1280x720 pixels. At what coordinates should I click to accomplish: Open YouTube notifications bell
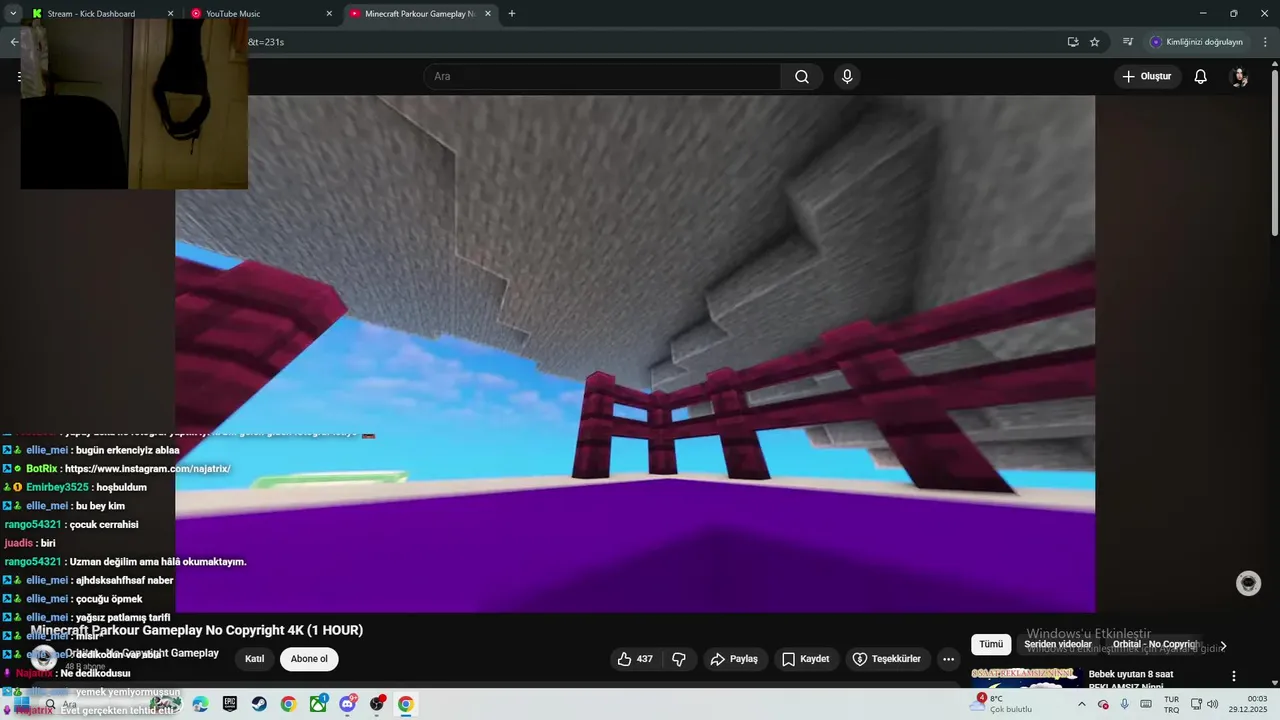coord(1200,77)
